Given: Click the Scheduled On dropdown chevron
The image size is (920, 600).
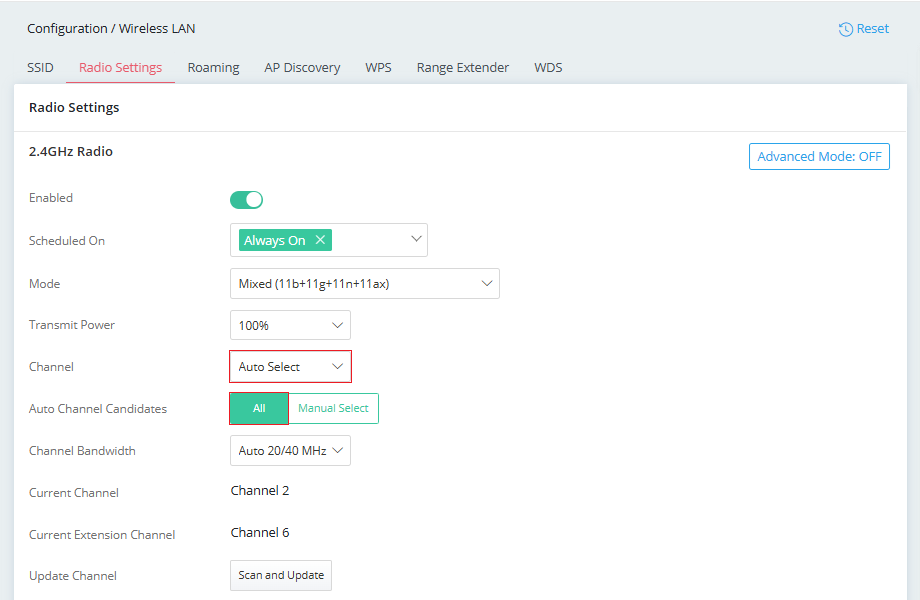Looking at the screenshot, I should click(x=416, y=239).
